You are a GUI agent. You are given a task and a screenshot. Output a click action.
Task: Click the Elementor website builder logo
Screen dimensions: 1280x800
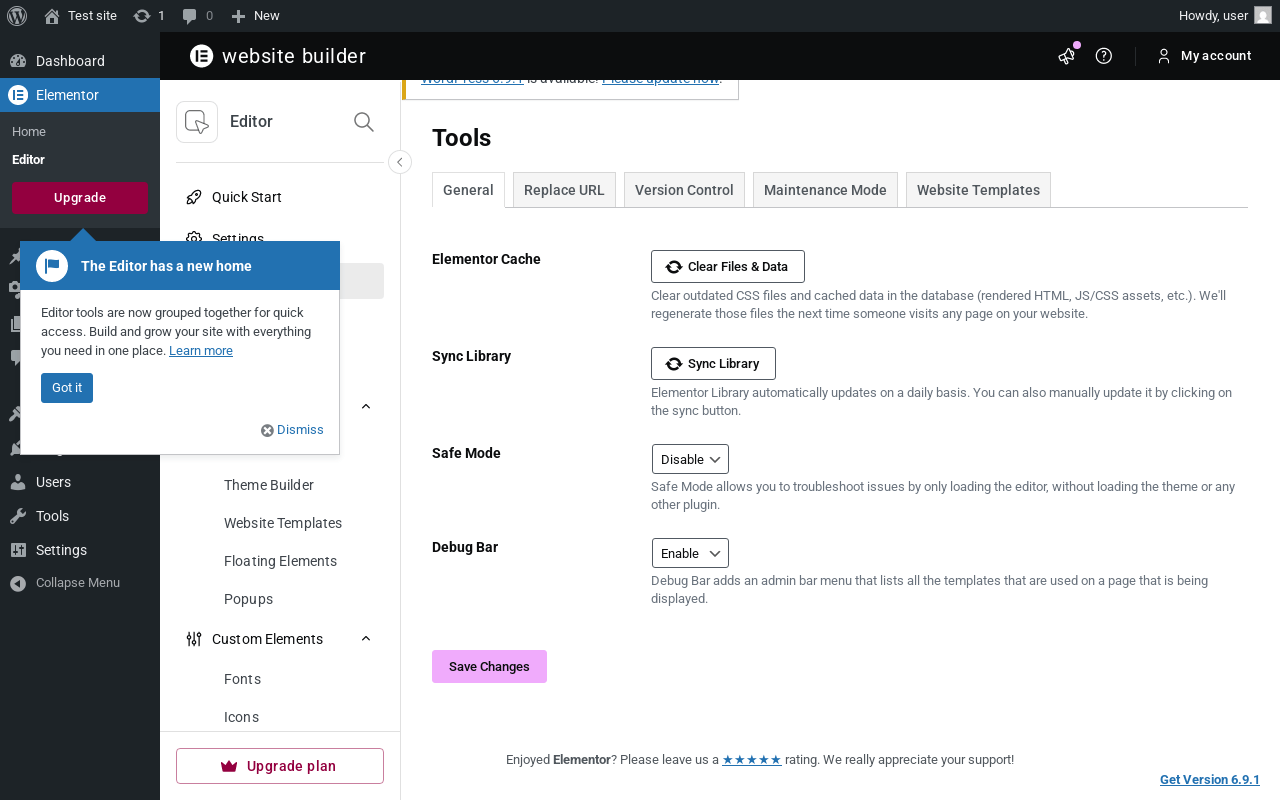click(202, 56)
